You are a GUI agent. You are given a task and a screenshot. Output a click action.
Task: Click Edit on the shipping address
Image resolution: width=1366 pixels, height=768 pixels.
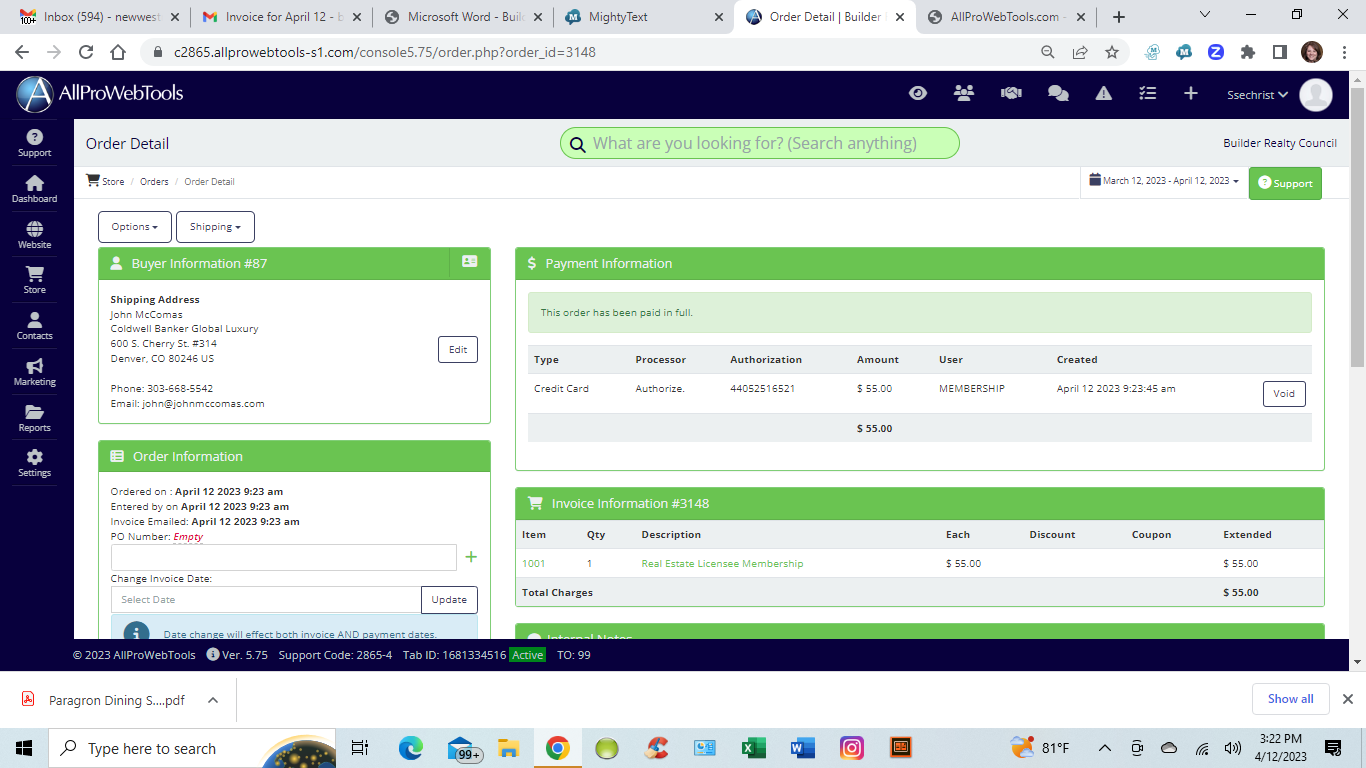point(458,349)
